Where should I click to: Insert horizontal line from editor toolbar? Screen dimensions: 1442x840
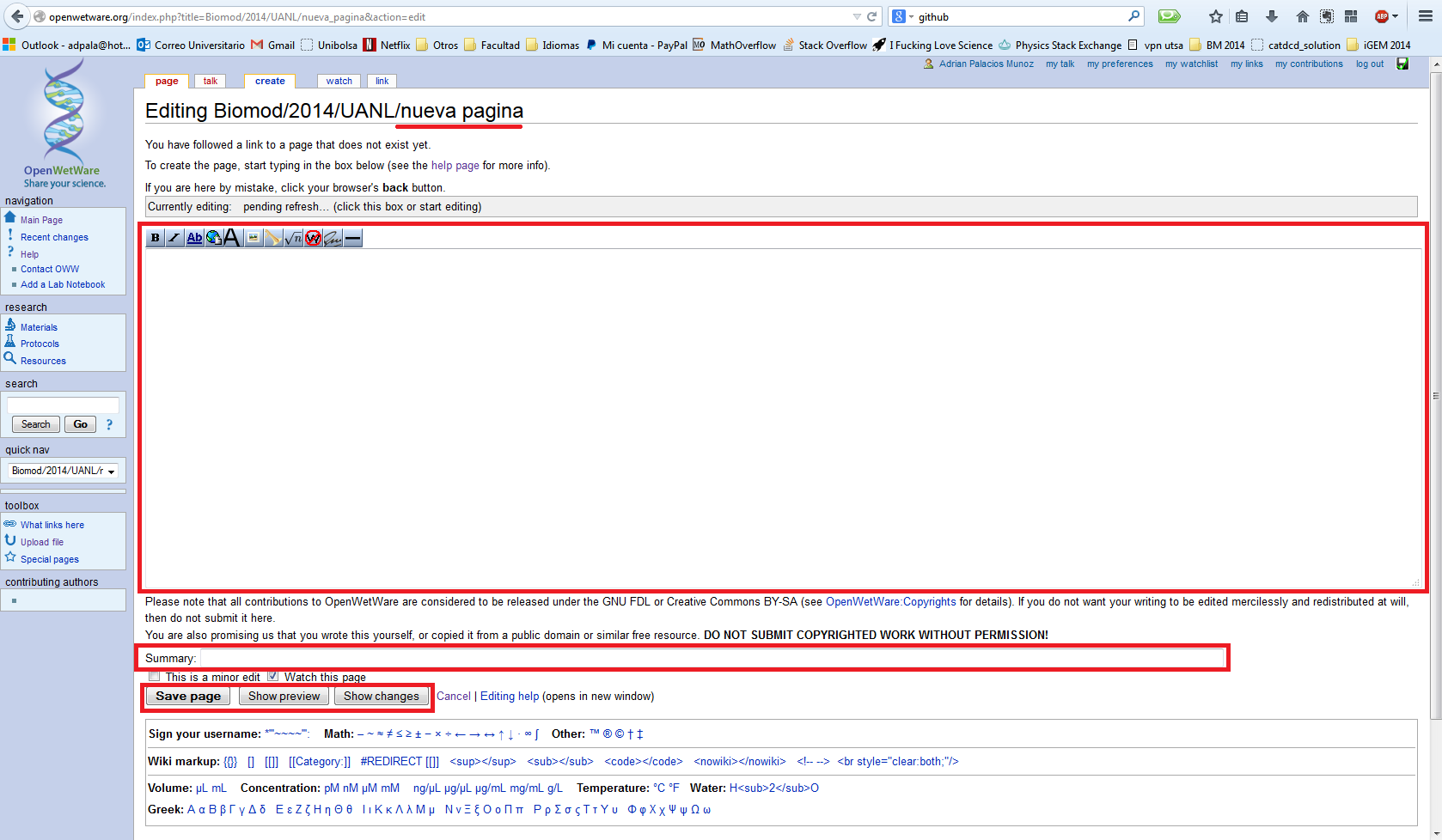(x=352, y=238)
